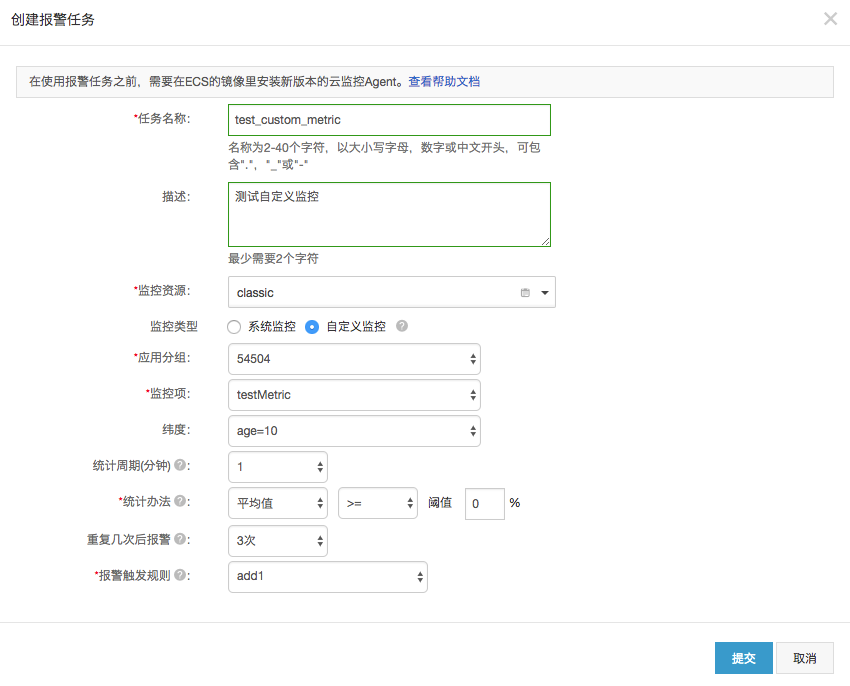The width and height of the screenshot is (850, 686).
Task: Open the comparison operator >= dropdown
Action: click(378, 503)
